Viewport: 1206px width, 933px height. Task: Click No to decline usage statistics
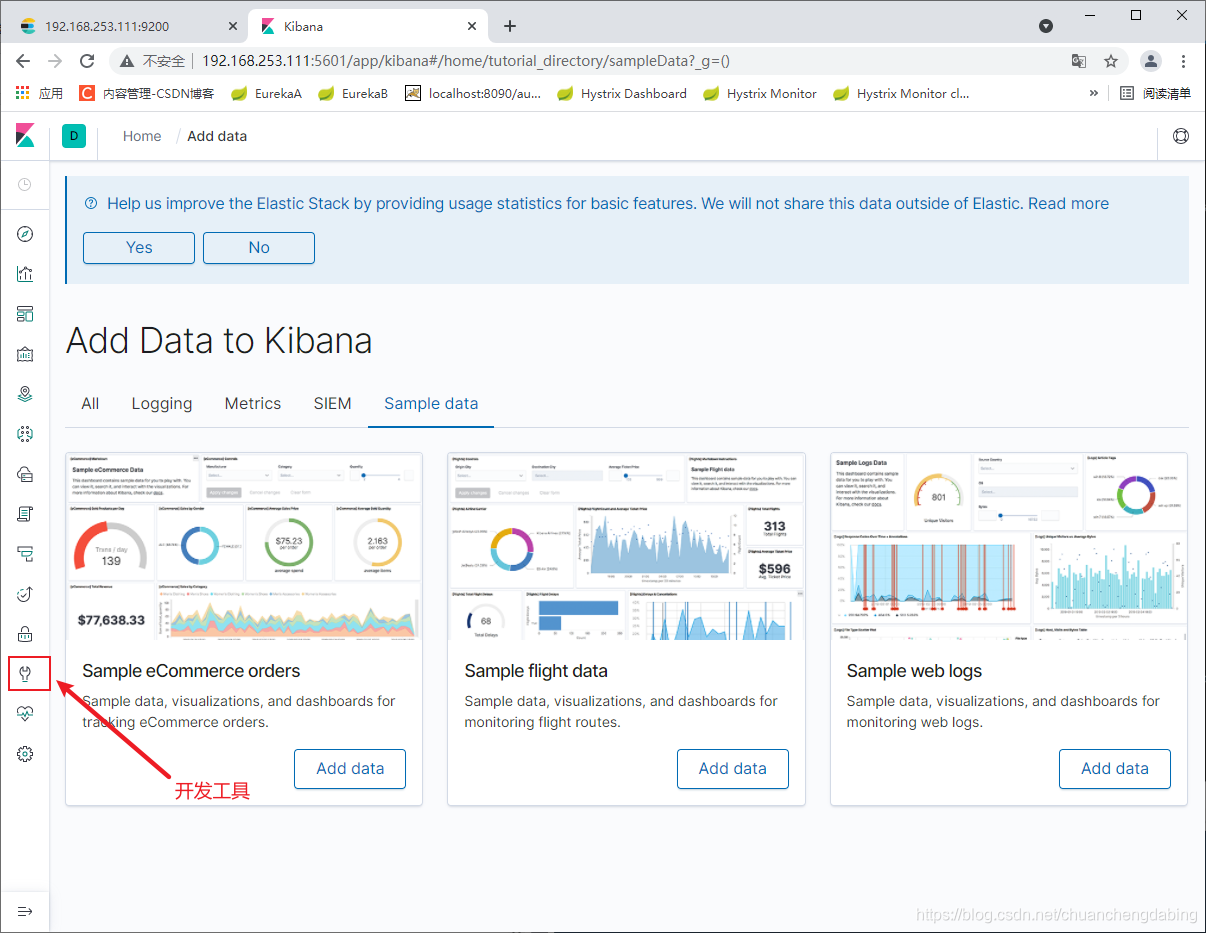coord(259,248)
